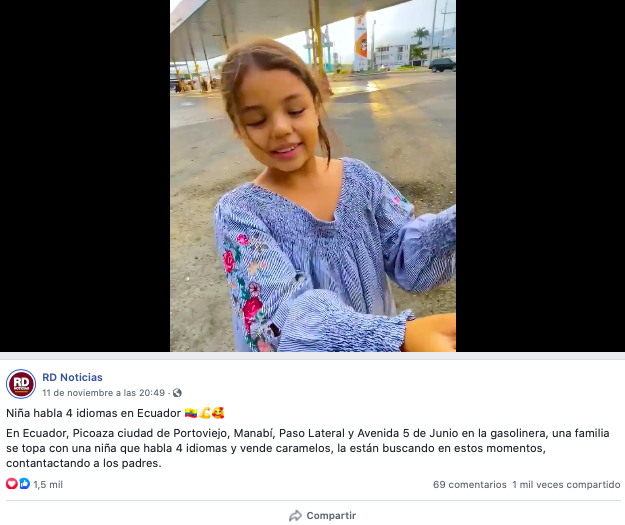Image resolution: width=625 pixels, height=525 pixels.
Task: Click the black letterbox area left of video
Action: point(85,175)
